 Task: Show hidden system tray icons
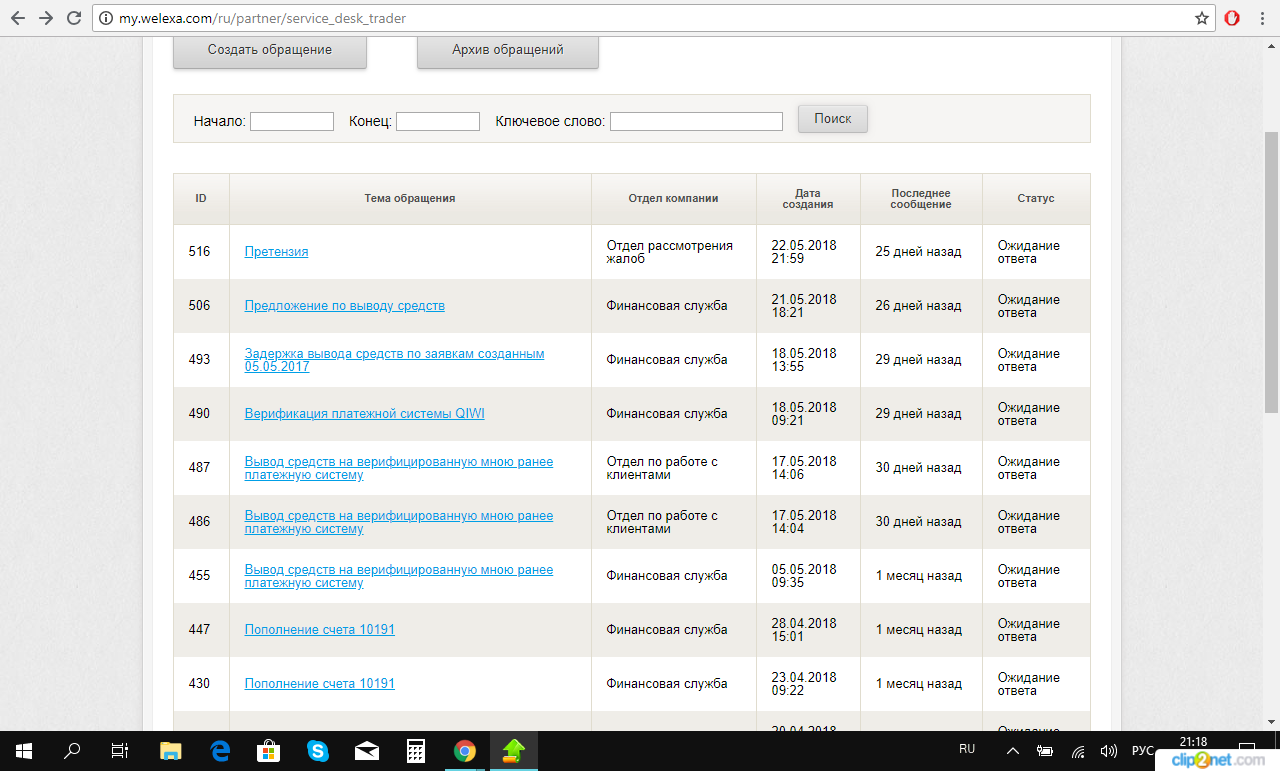tap(1013, 750)
